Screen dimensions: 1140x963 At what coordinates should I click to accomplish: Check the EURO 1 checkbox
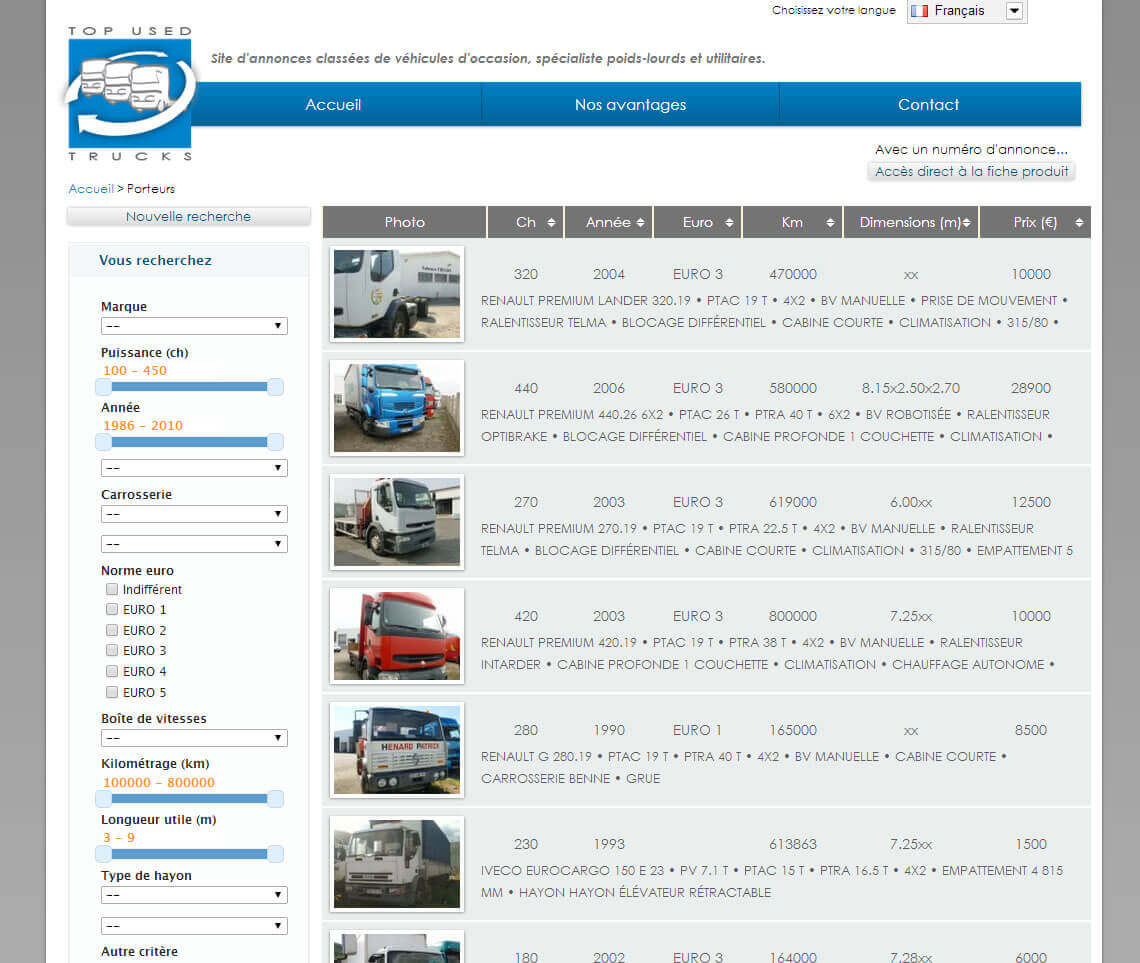[x=111, y=609]
